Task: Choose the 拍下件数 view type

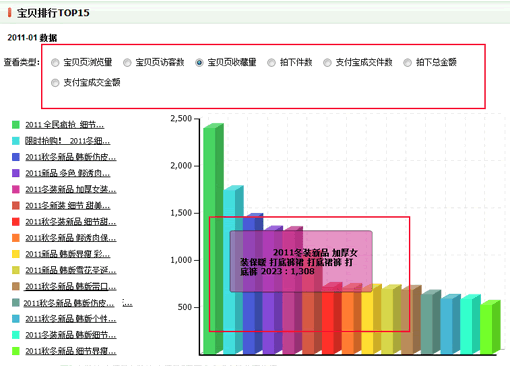Action: click(271, 63)
